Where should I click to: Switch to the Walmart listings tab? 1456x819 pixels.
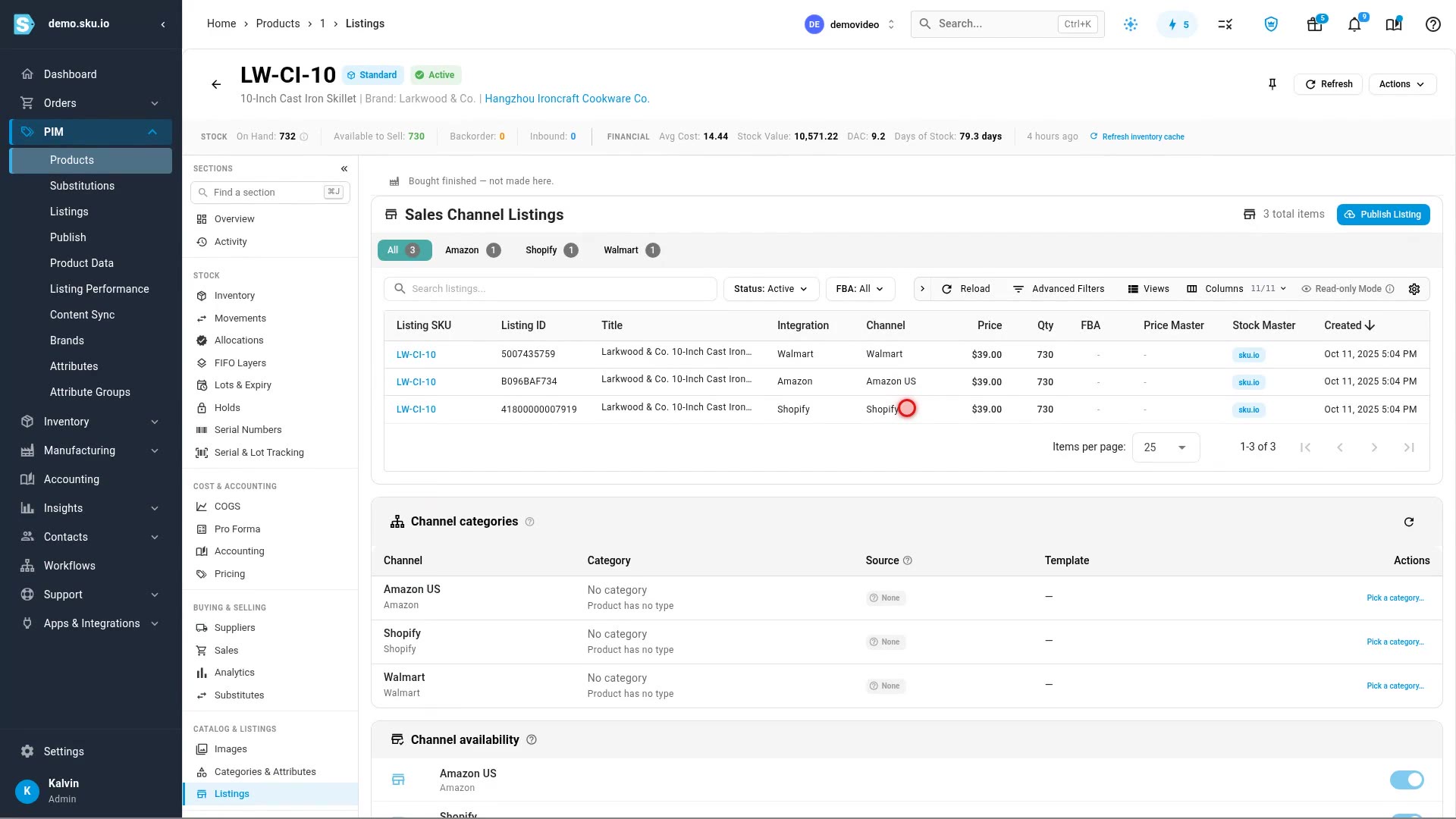[632, 250]
